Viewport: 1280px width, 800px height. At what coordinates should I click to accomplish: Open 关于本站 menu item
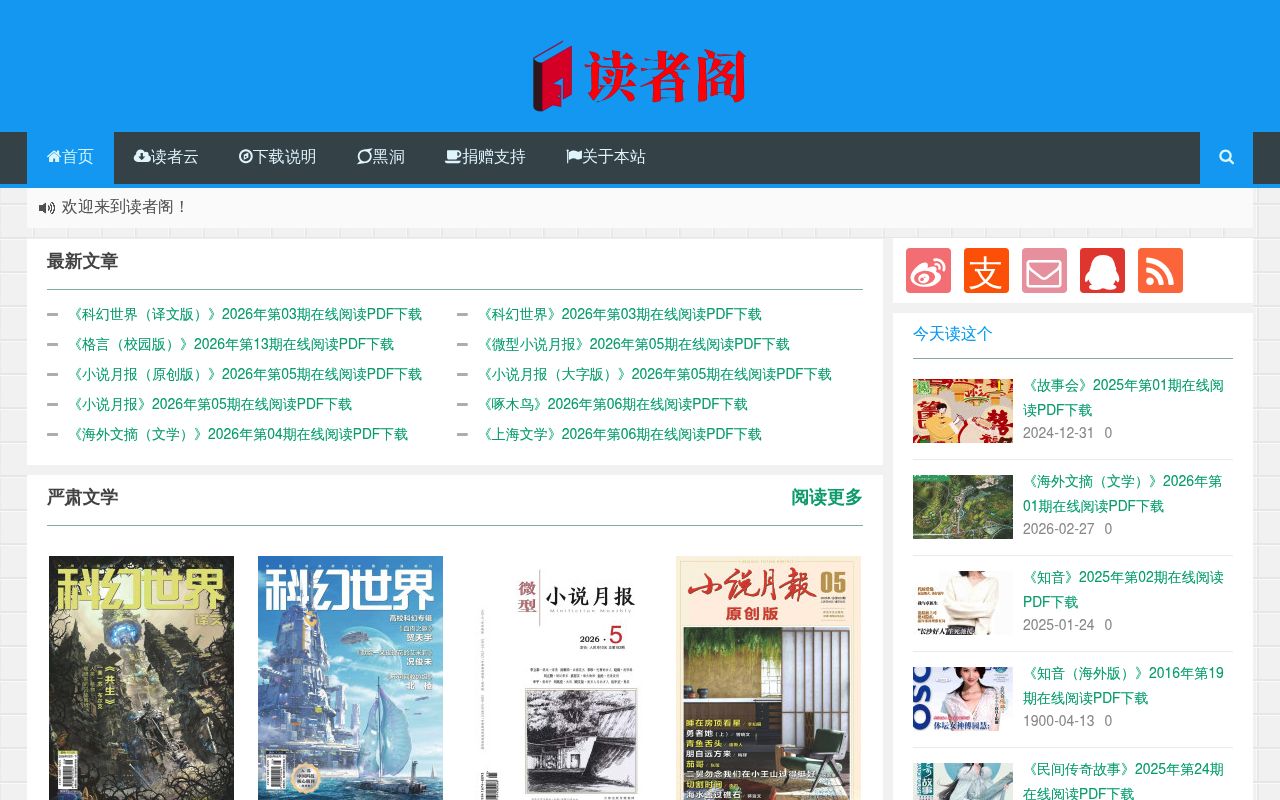pos(606,157)
